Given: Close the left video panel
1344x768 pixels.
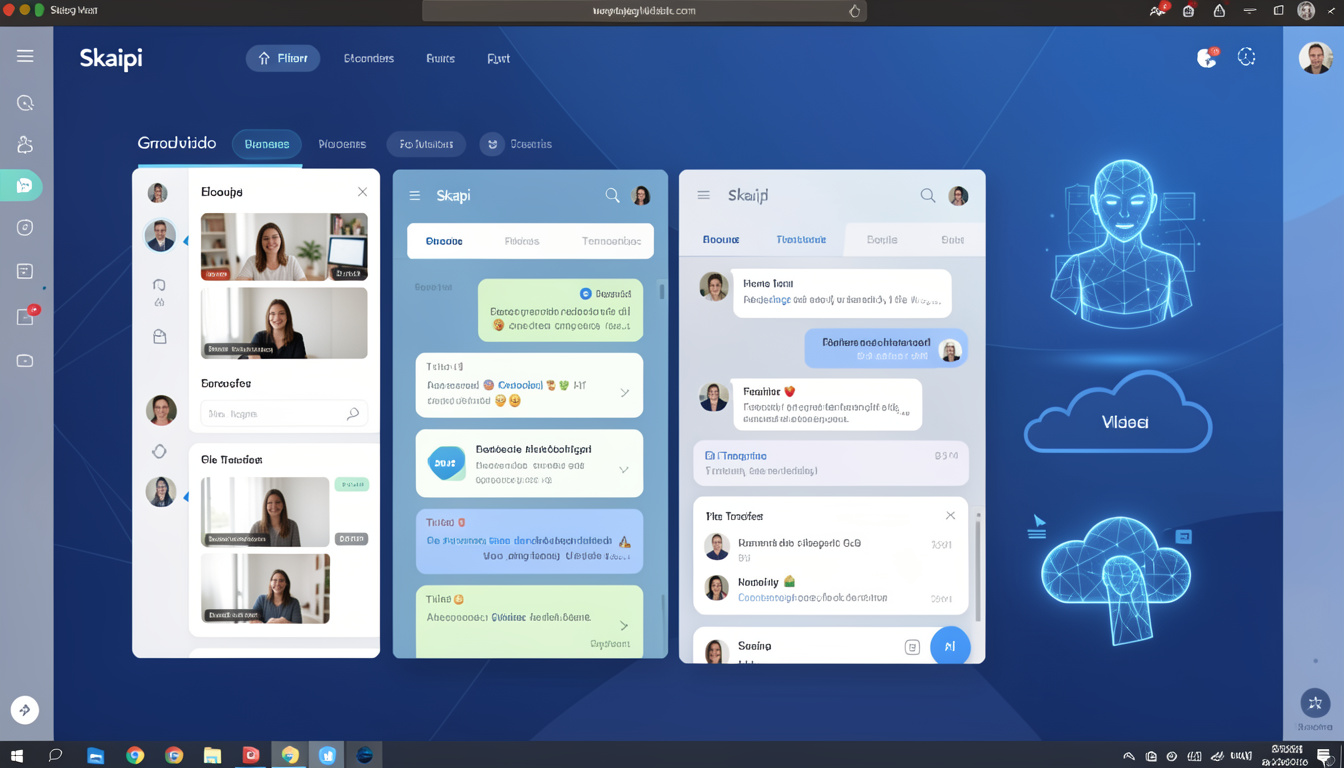Looking at the screenshot, I should pos(362,192).
